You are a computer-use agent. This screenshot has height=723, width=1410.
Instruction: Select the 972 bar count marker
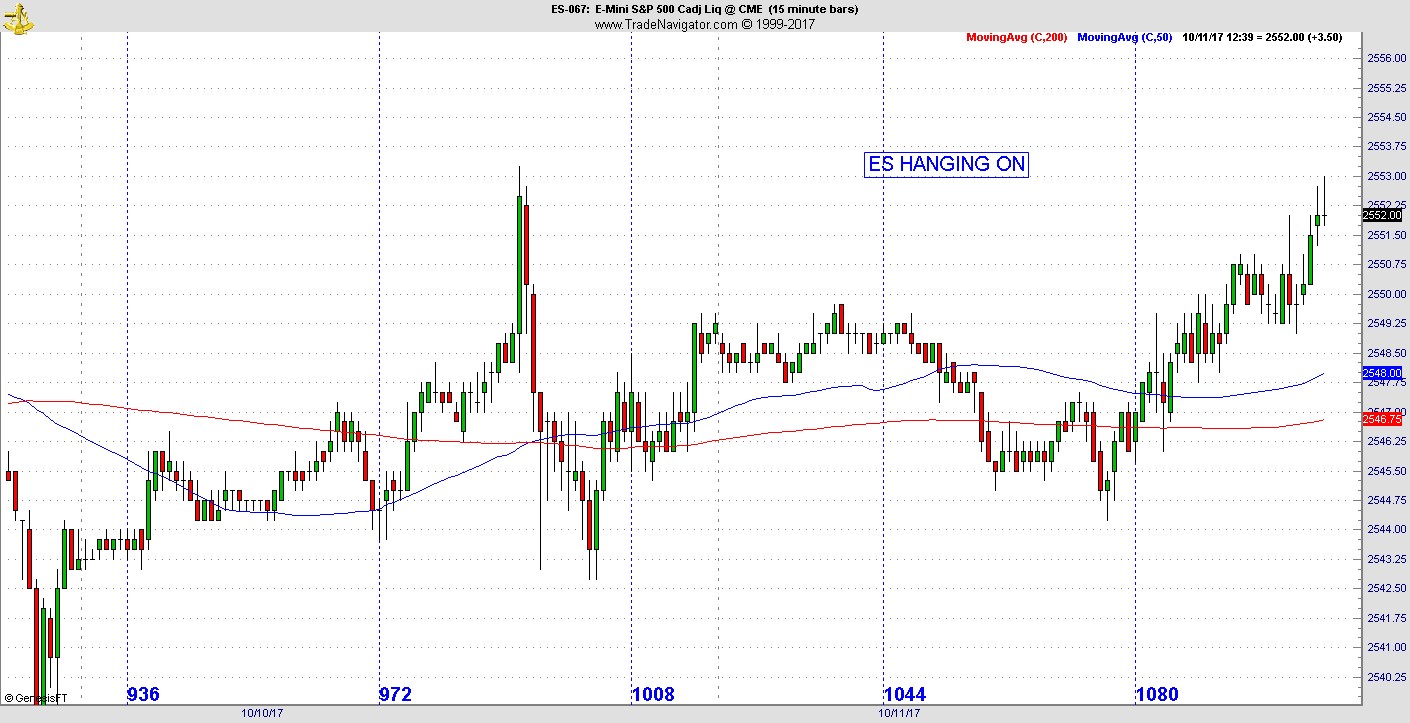point(395,695)
